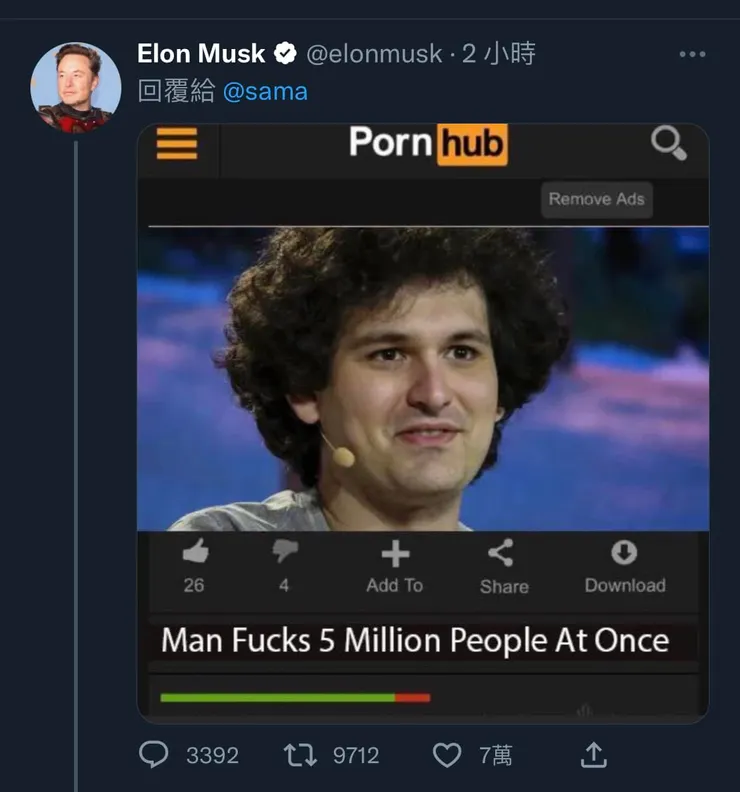This screenshot has height=792, width=740.
Task: Open the profile avatar picture
Action: point(76,88)
